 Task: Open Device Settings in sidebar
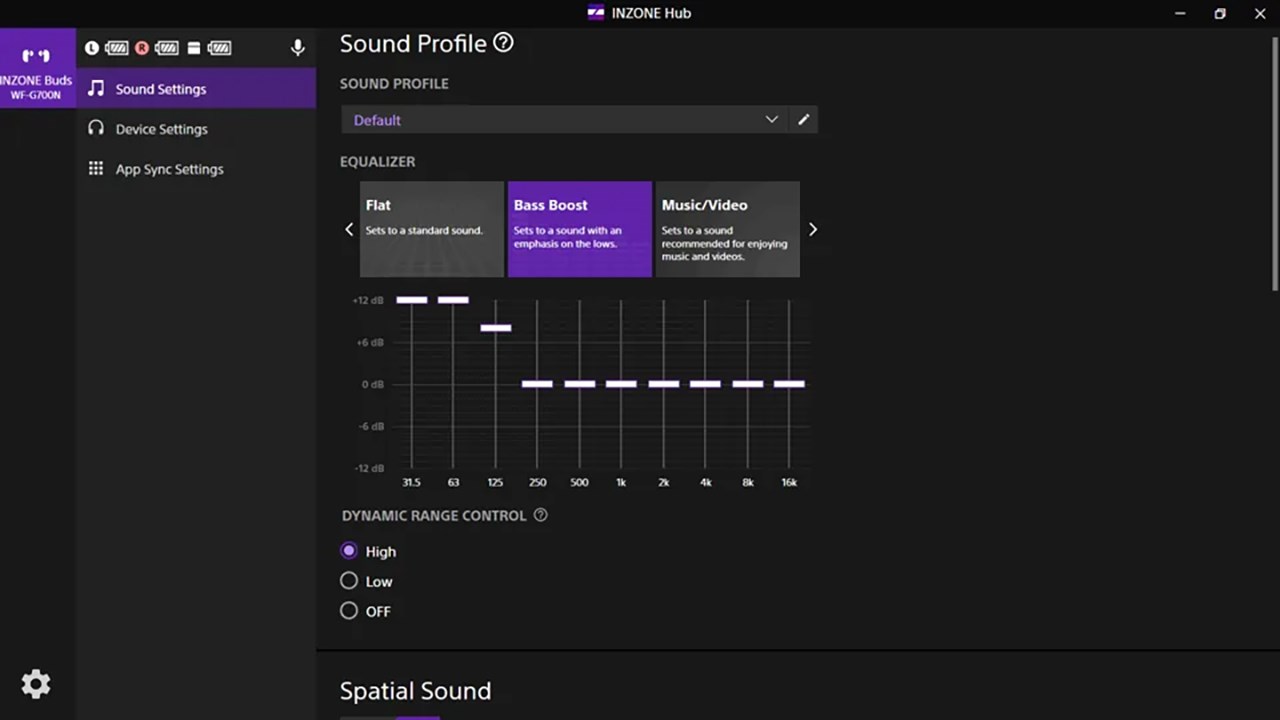tap(196, 128)
